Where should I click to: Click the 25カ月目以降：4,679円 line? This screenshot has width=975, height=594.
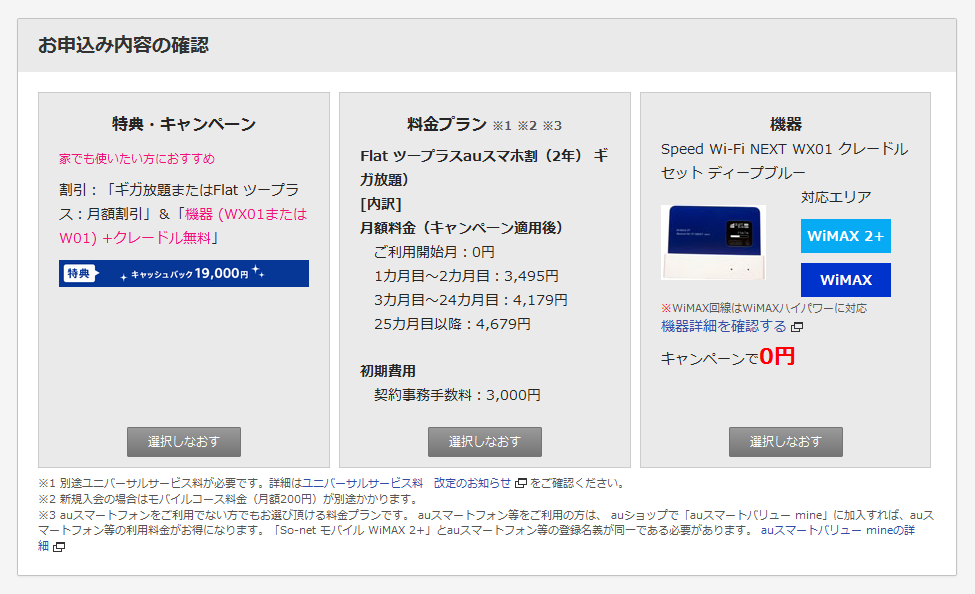pos(452,324)
